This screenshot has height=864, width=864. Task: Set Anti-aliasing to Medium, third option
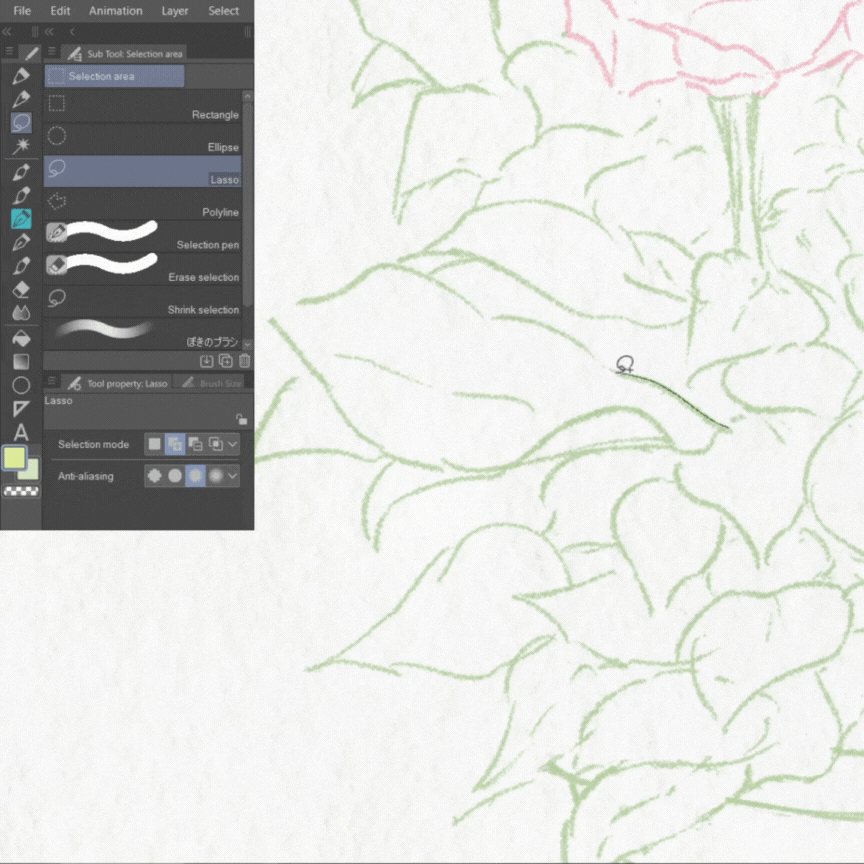[x=196, y=476]
